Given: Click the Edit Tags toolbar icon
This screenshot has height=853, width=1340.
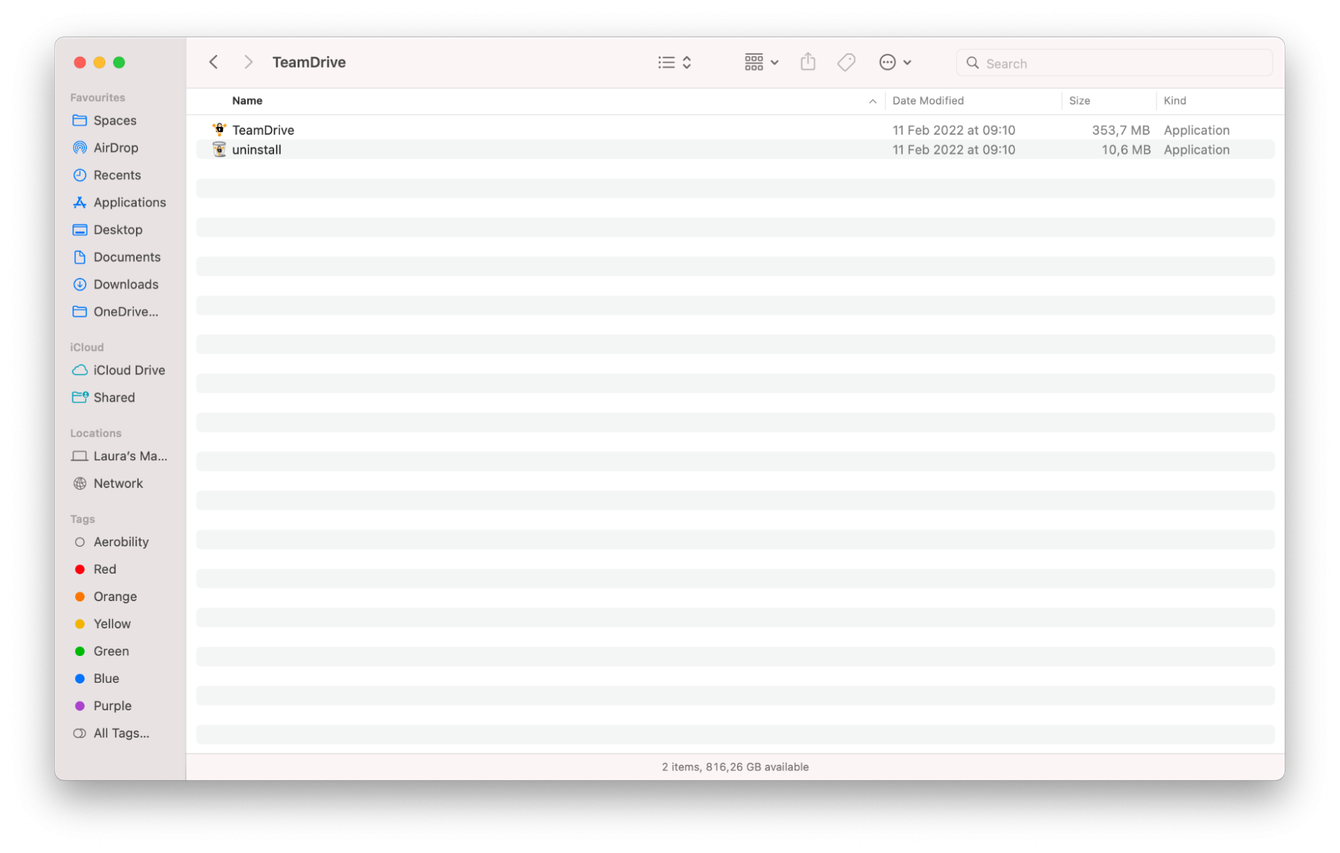Looking at the screenshot, I should pyautogui.click(x=846, y=62).
